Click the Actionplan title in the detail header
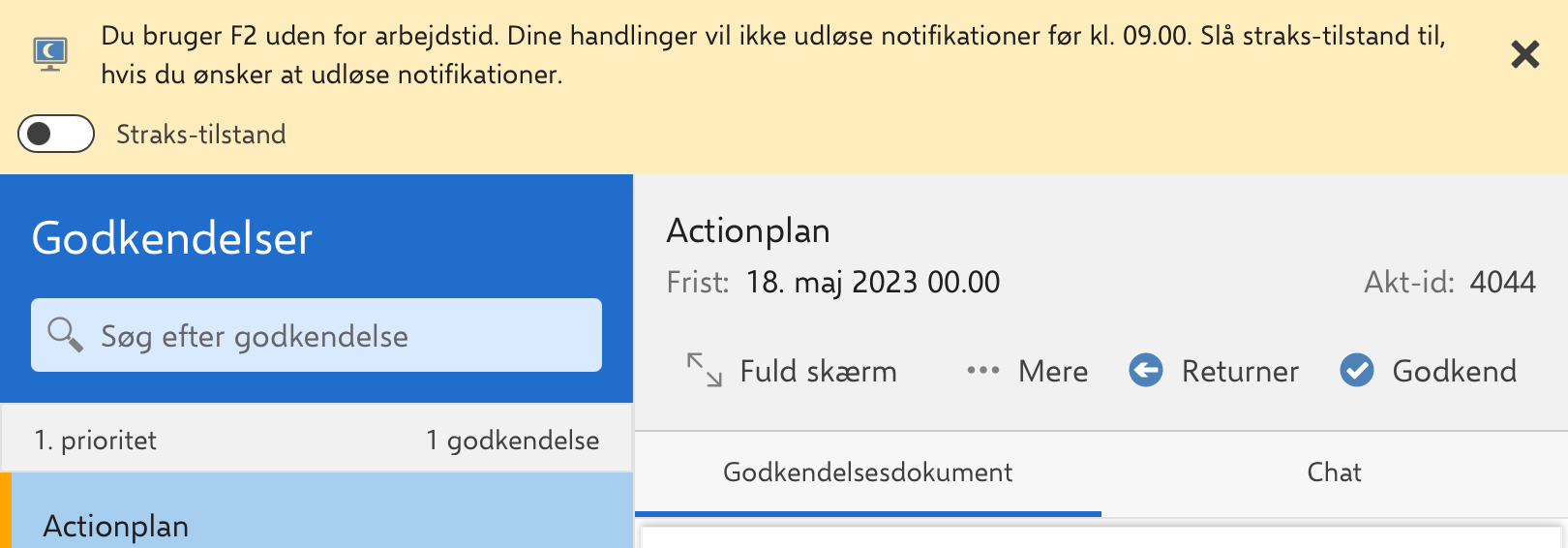Screen dimensions: 1568x548 (748, 230)
